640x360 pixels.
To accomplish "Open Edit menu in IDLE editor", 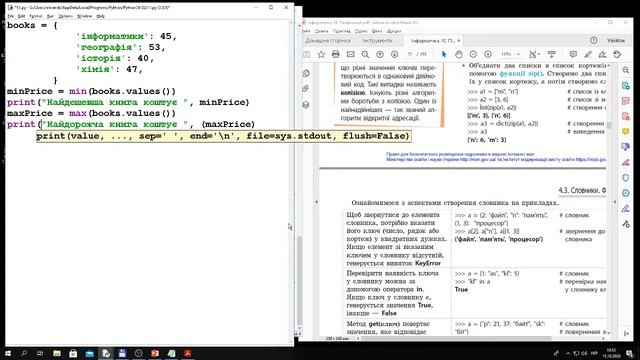I will point(22,16).
